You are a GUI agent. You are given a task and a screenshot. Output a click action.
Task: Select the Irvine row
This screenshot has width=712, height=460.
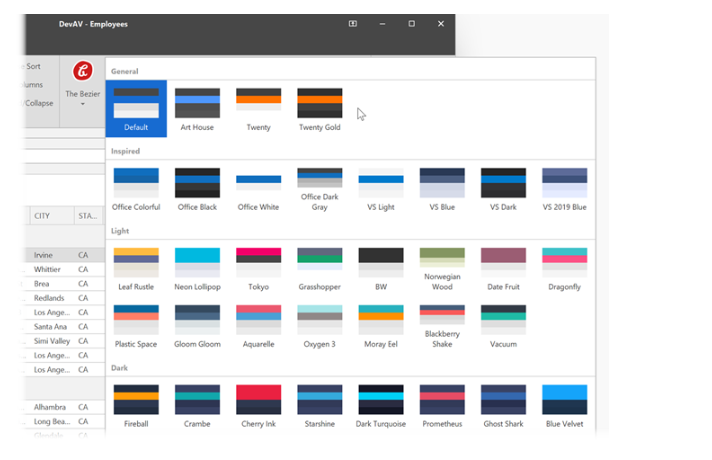coord(64,255)
